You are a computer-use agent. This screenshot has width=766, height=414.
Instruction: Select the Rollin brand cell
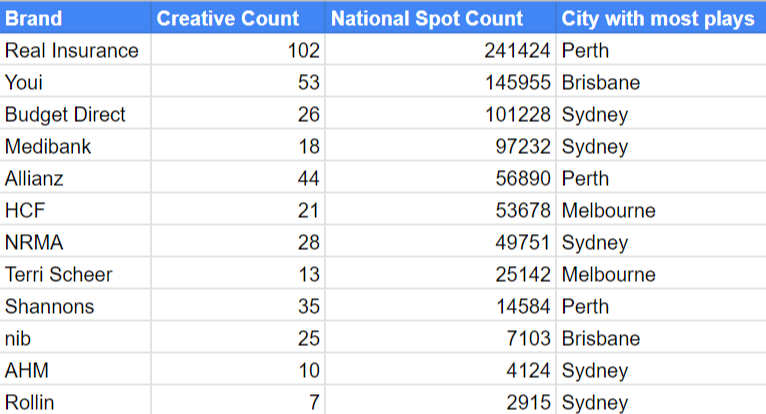tap(75, 401)
